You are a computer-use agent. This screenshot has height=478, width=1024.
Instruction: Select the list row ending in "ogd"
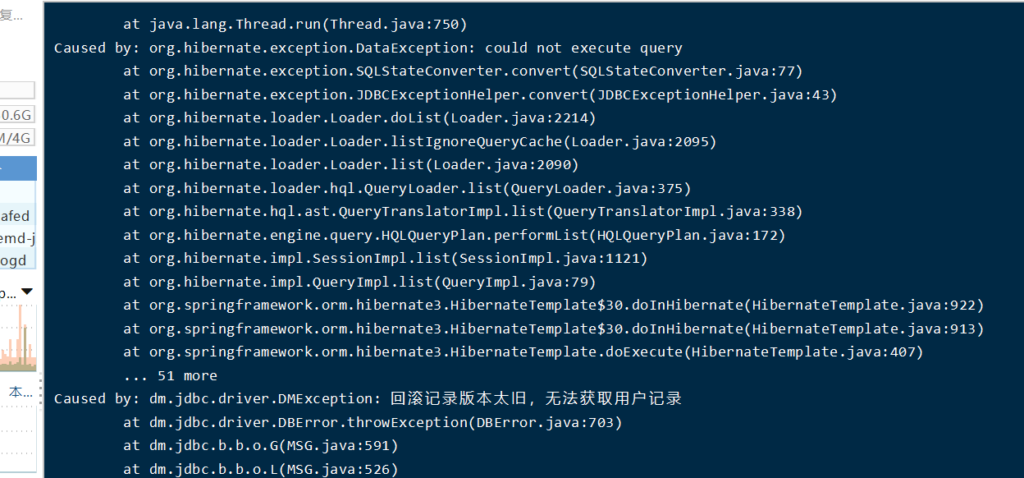click(17, 260)
